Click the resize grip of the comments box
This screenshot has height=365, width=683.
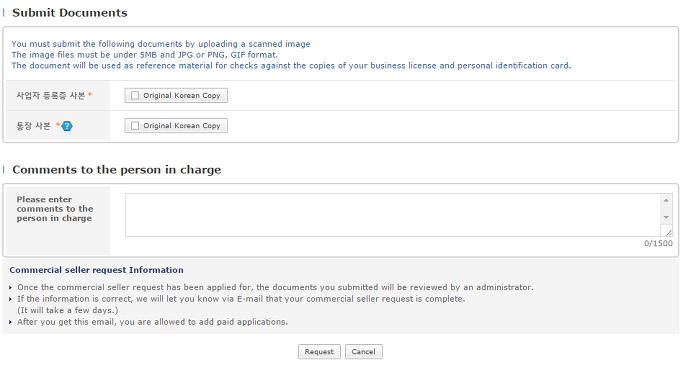tap(669, 233)
